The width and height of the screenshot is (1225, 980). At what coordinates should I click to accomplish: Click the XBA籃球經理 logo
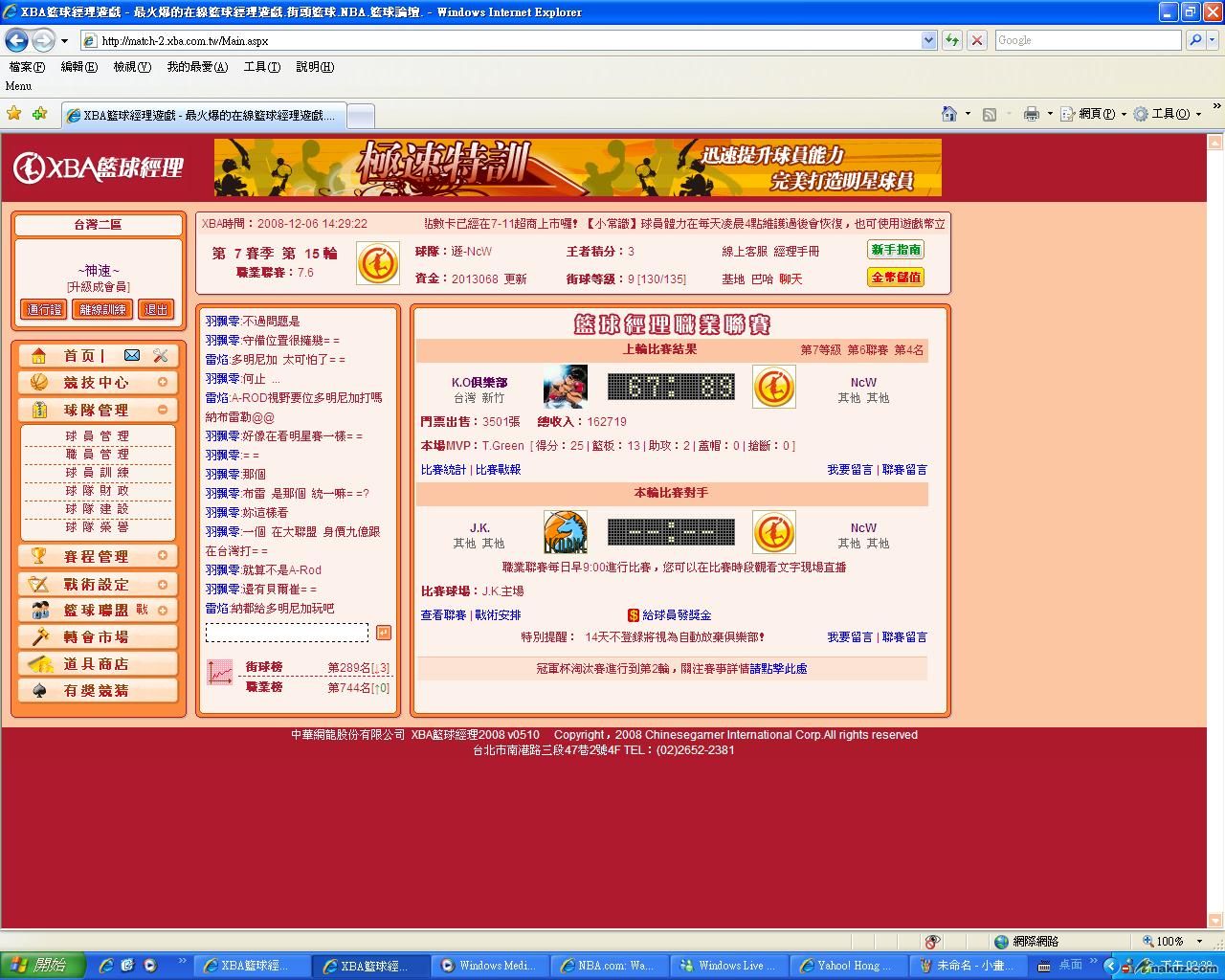click(99, 167)
